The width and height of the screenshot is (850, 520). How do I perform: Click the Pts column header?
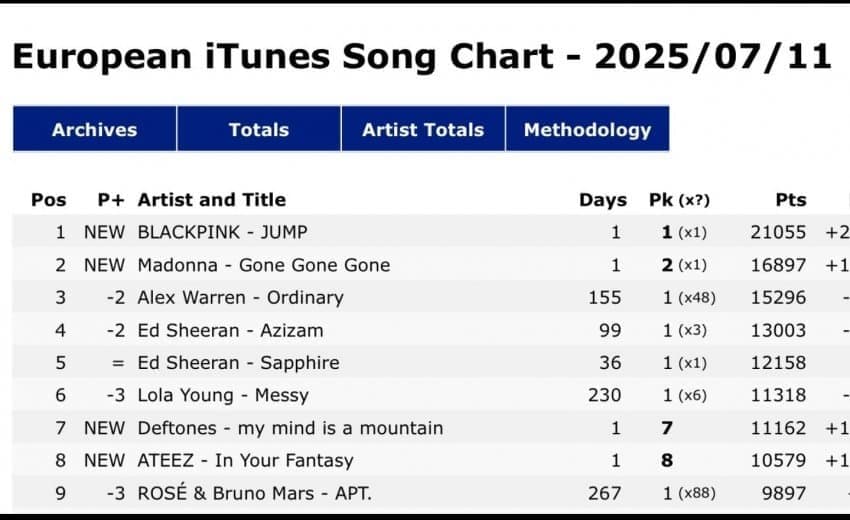791,200
